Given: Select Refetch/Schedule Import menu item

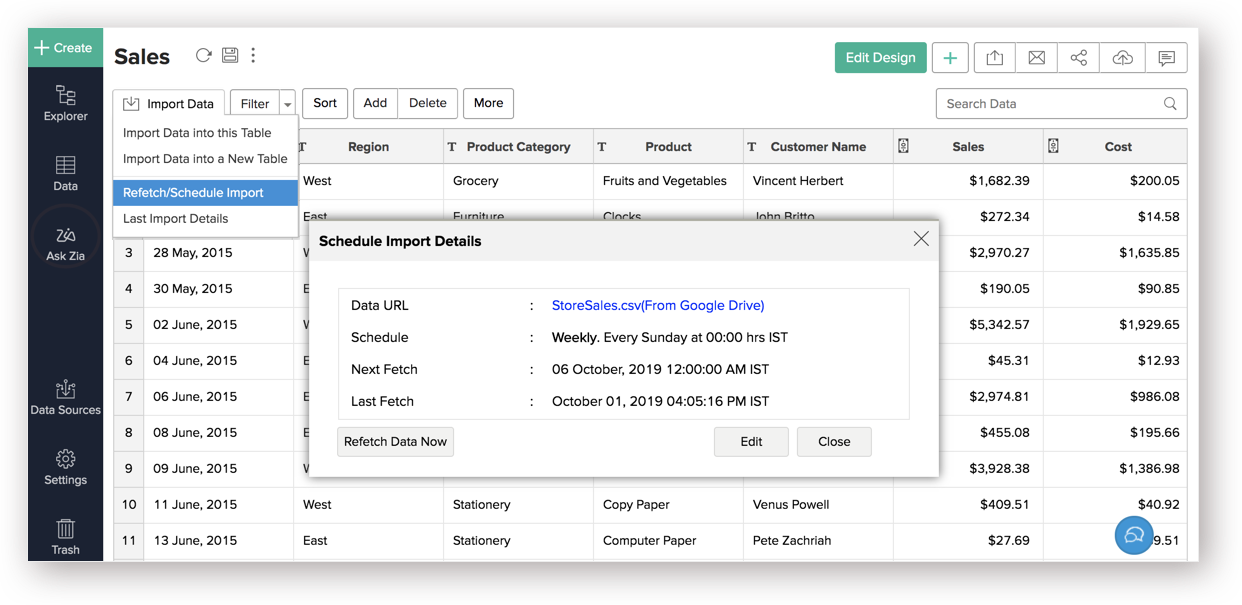Looking at the screenshot, I should tap(193, 193).
